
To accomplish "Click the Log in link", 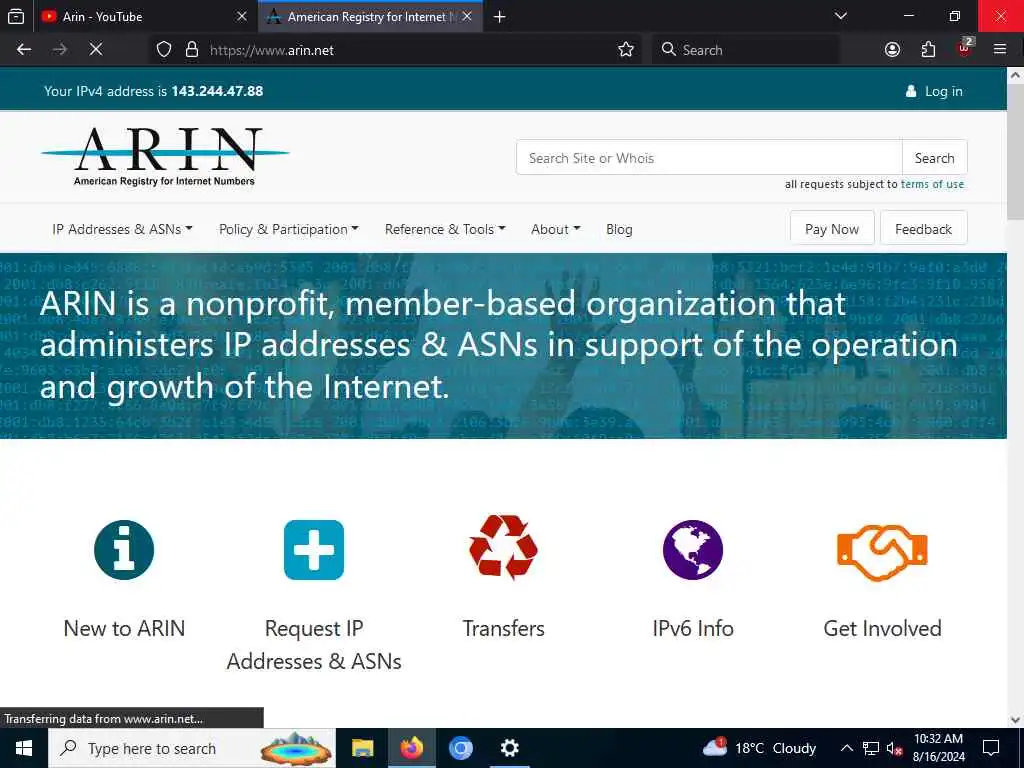I will tap(935, 91).
